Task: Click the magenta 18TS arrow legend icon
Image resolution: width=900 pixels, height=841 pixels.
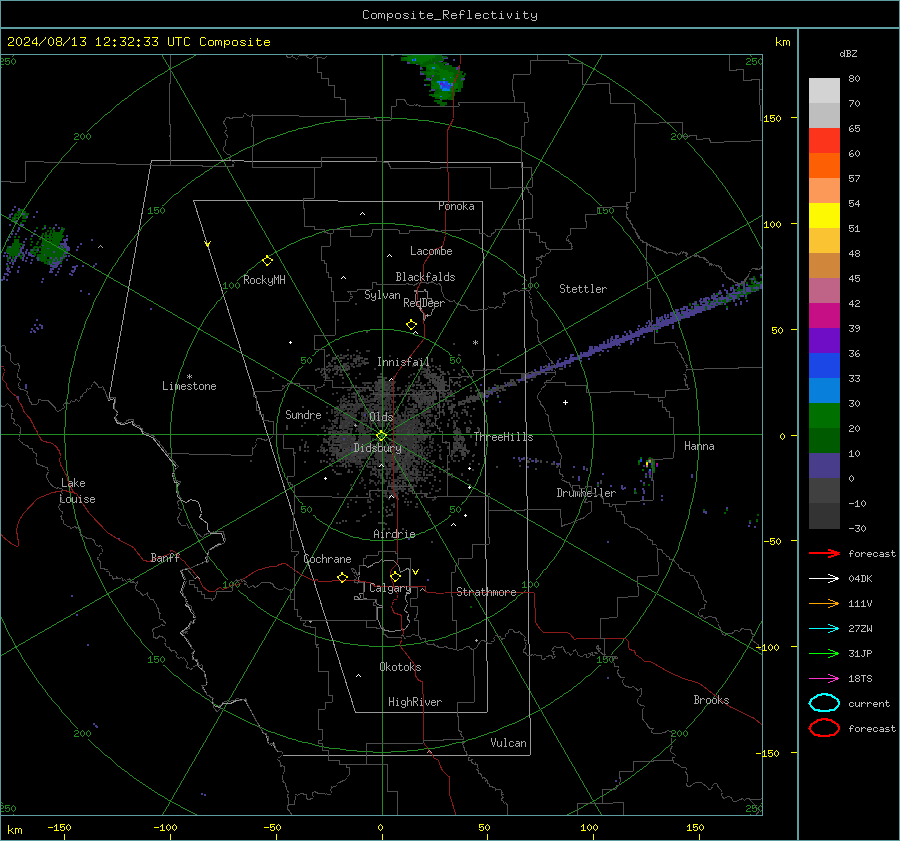Action: pos(824,679)
